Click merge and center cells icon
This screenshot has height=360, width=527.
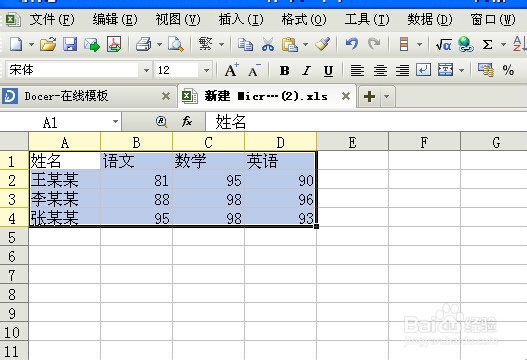click(x=446, y=70)
